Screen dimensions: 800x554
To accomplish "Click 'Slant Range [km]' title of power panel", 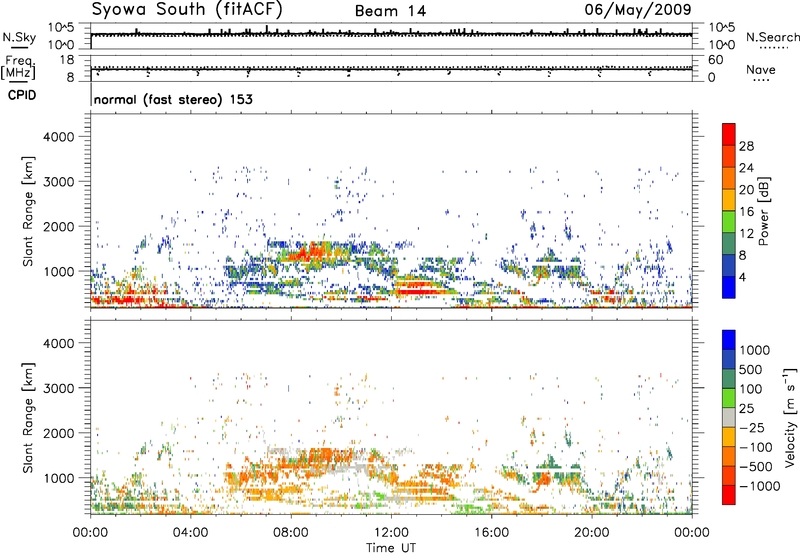I will click(x=28, y=211).
